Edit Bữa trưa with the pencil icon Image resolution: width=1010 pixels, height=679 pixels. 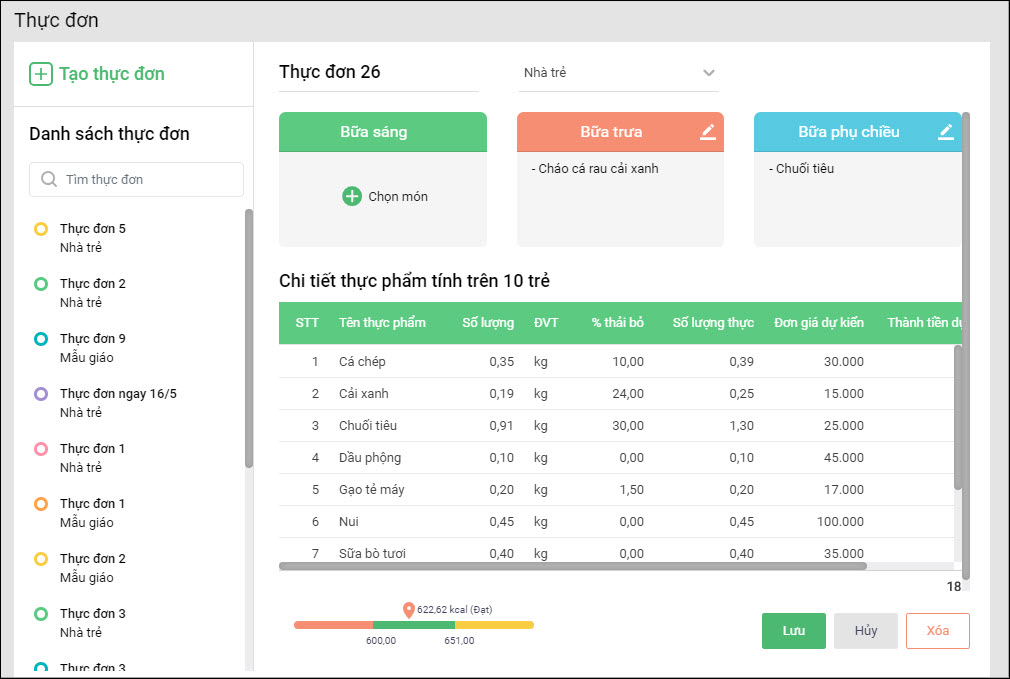click(708, 131)
